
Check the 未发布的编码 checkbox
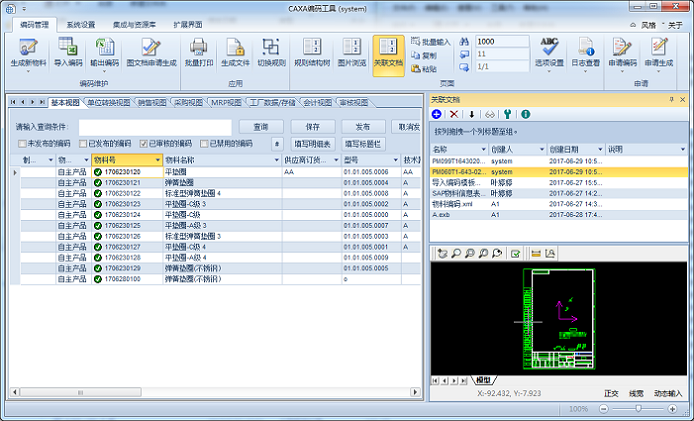(23, 144)
